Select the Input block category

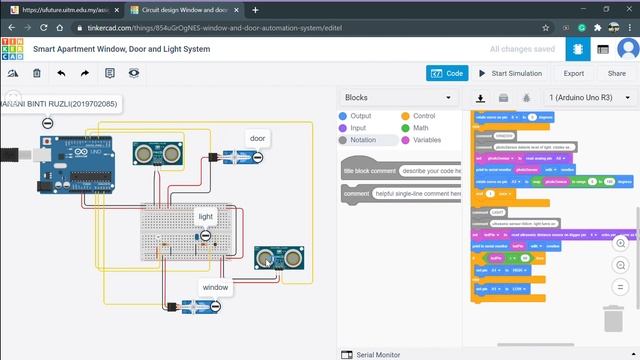(353, 128)
